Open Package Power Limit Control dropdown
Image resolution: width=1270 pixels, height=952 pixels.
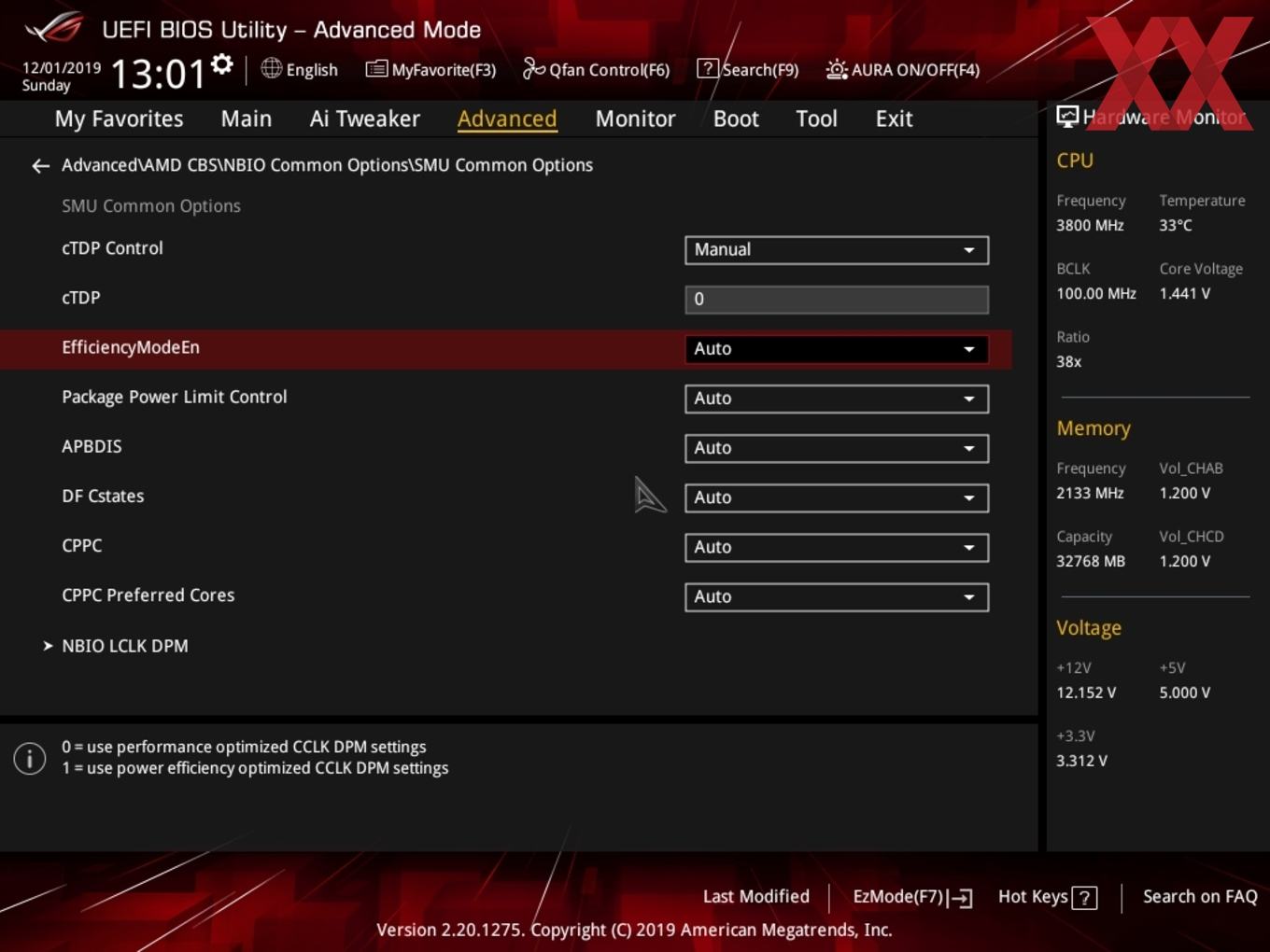pos(837,399)
